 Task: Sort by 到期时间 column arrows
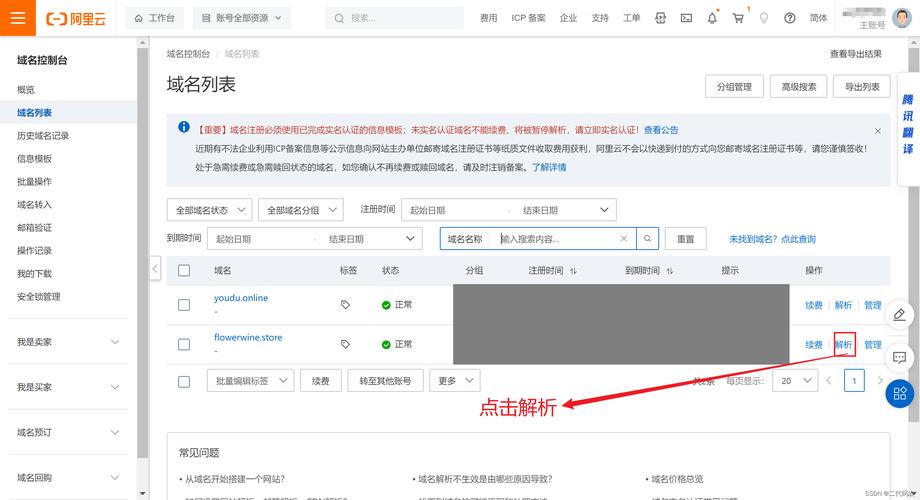[x=669, y=271]
